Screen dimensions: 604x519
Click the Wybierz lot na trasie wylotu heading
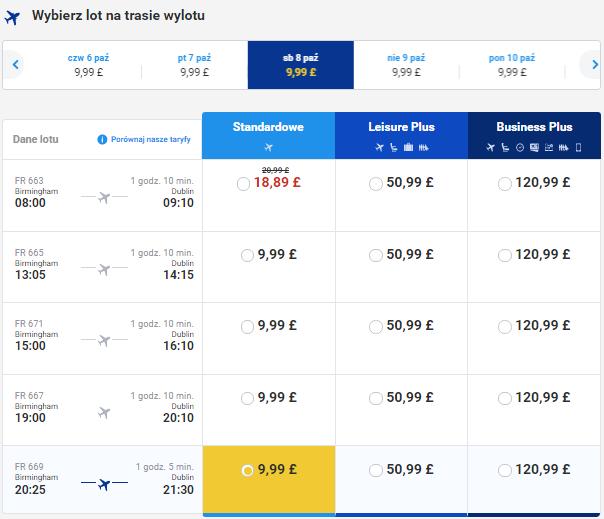tap(118, 15)
